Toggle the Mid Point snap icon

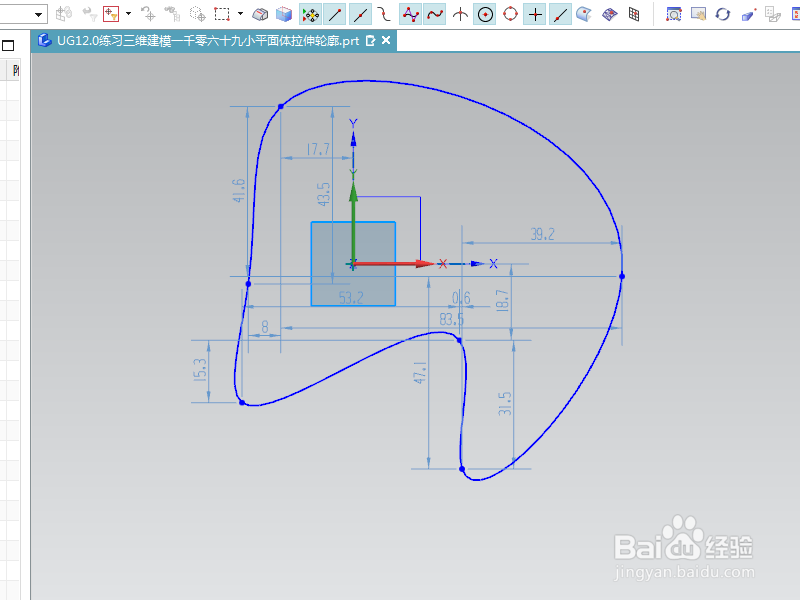point(360,14)
